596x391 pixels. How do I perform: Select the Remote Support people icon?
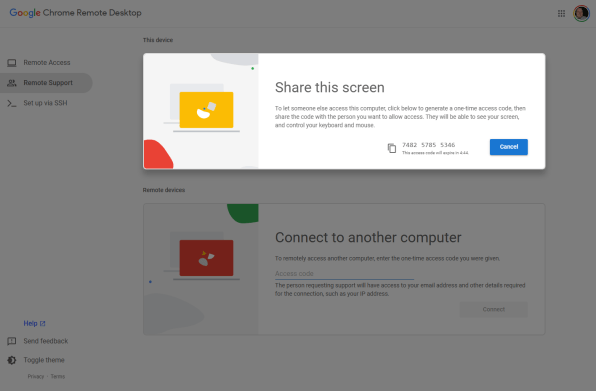12,83
